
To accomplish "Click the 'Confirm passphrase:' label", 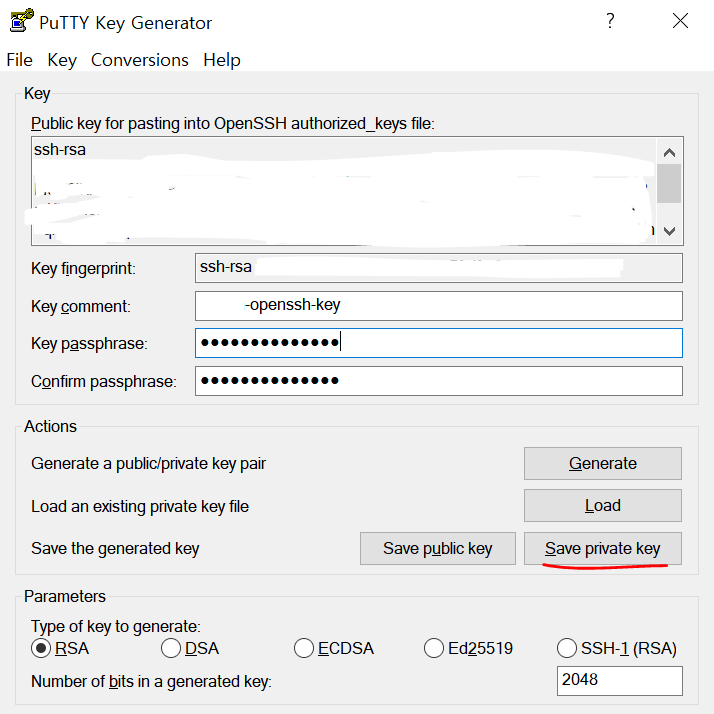I will pos(103,382).
